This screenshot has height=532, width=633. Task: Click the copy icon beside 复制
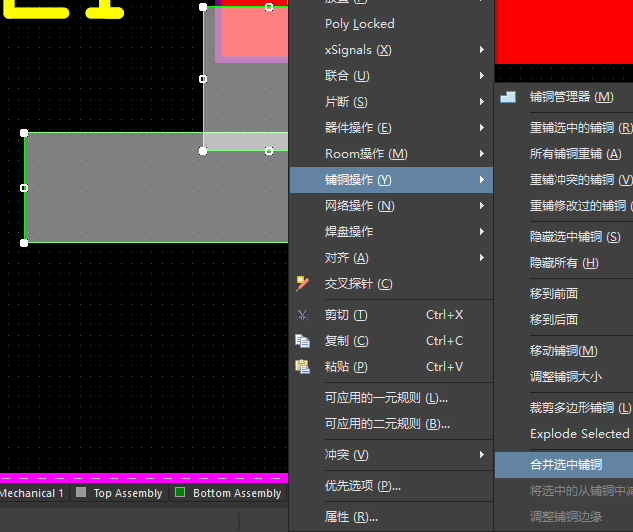pos(303,341)
